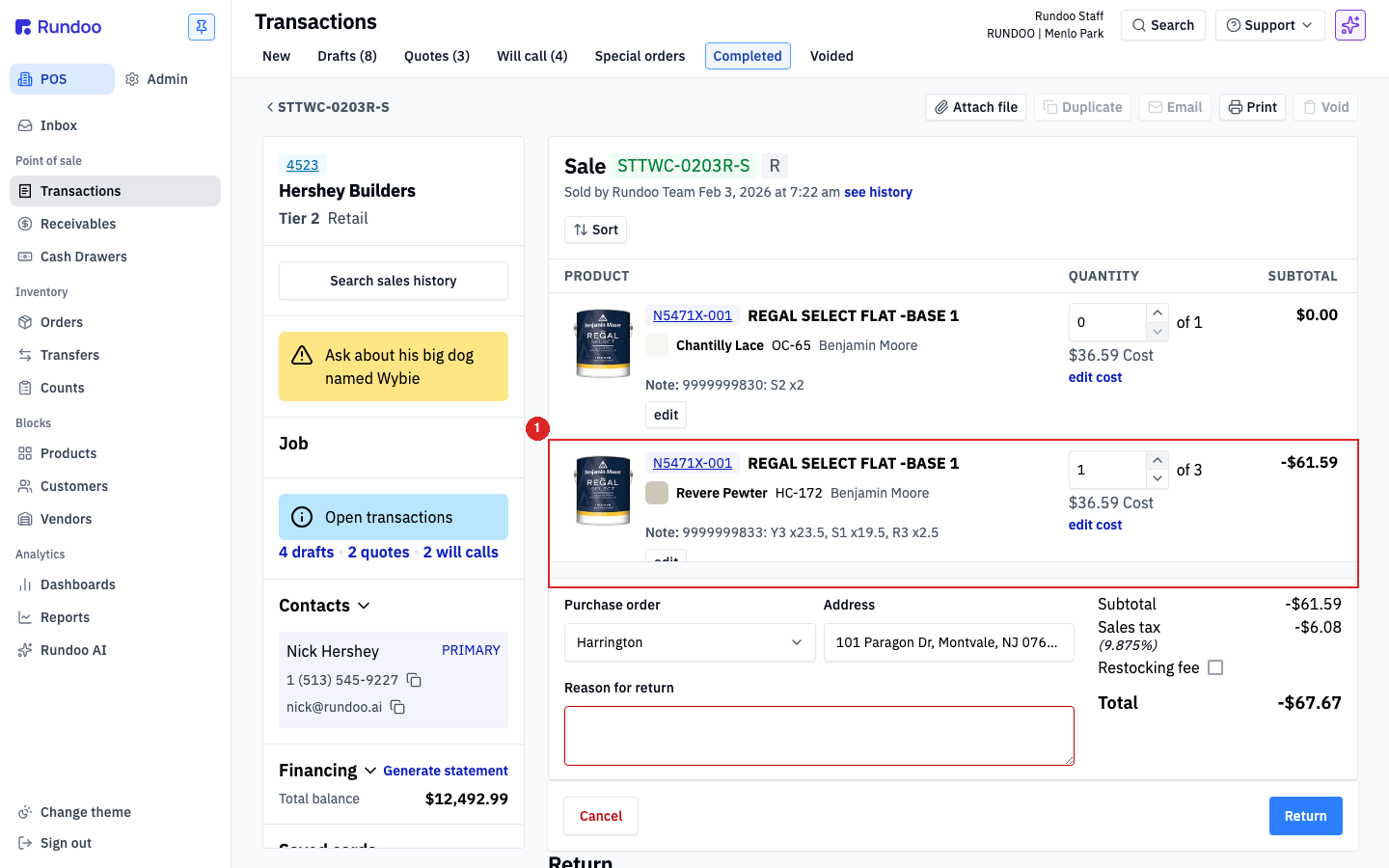Viewport: 1389px width, 868px height.
Task: Click Generate statement link
Action: [x=446, y=771]
